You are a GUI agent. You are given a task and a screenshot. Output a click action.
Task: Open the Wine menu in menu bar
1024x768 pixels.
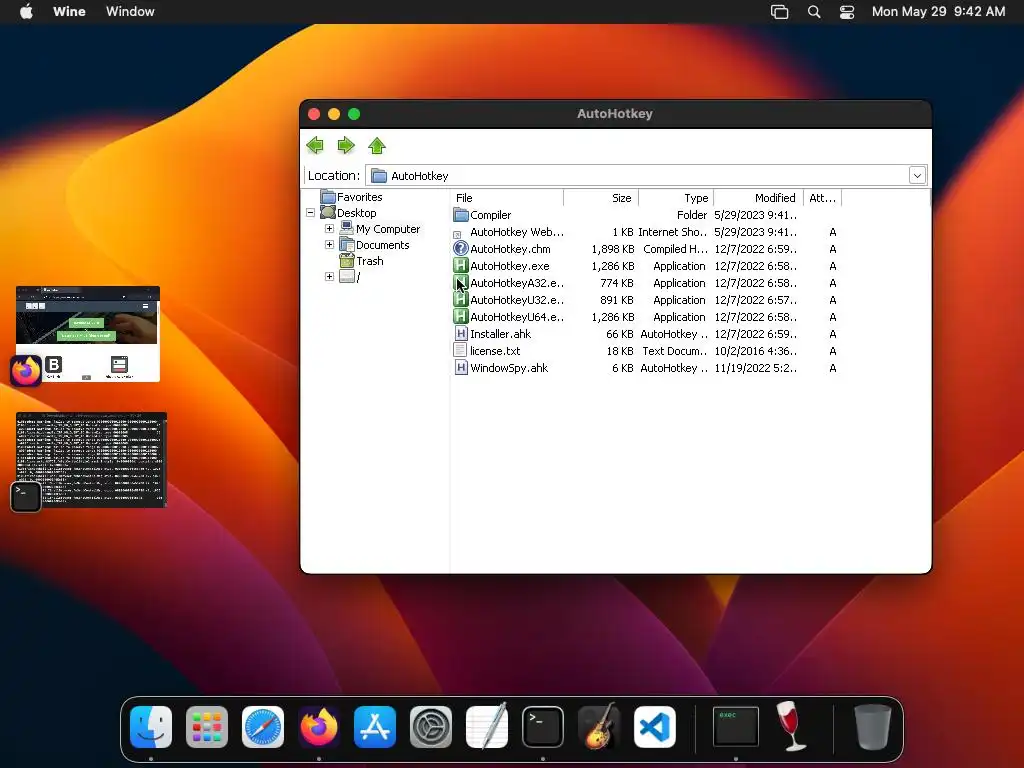(69, 12)
